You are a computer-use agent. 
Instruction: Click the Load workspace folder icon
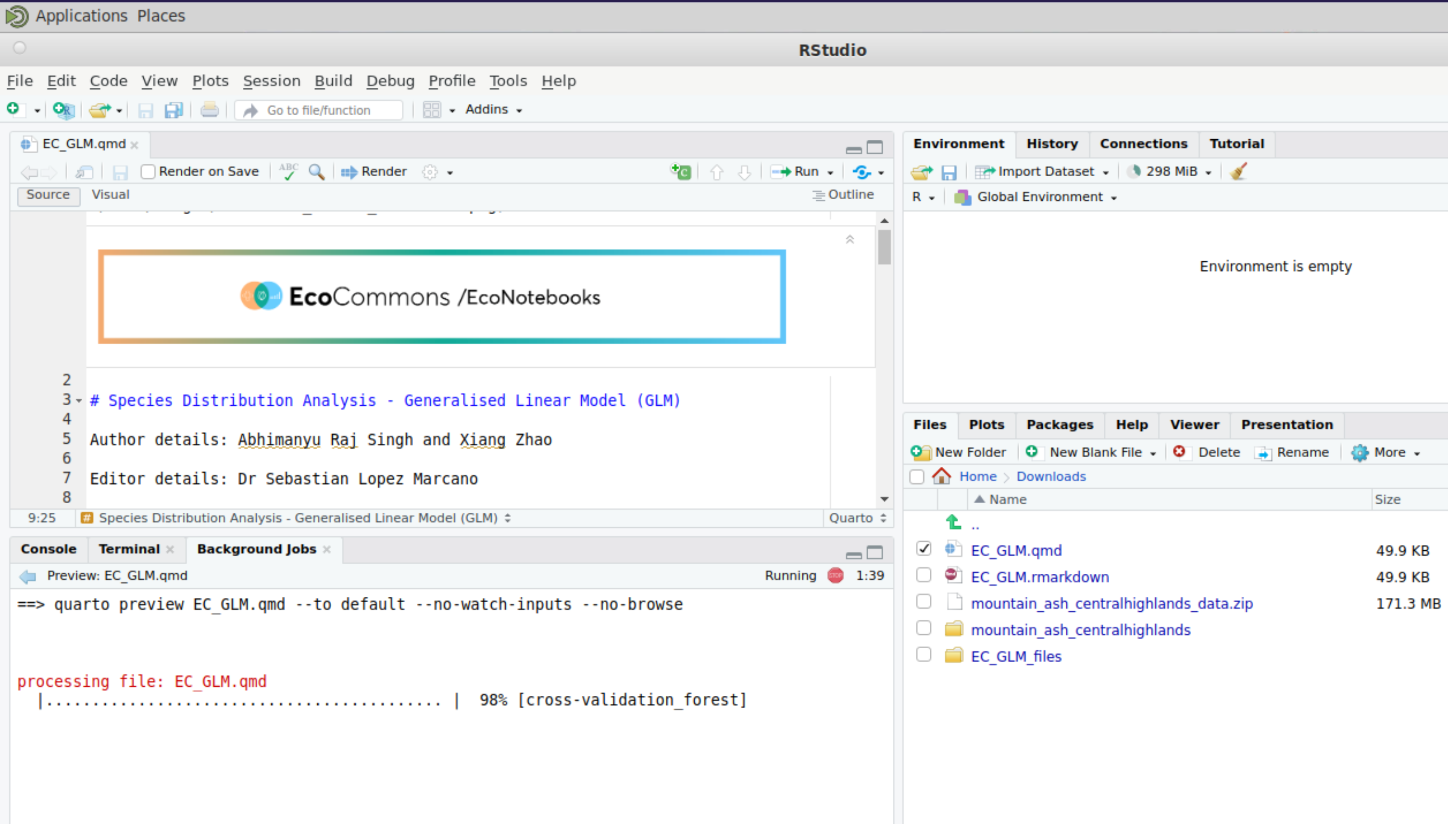tap(921, 172)
